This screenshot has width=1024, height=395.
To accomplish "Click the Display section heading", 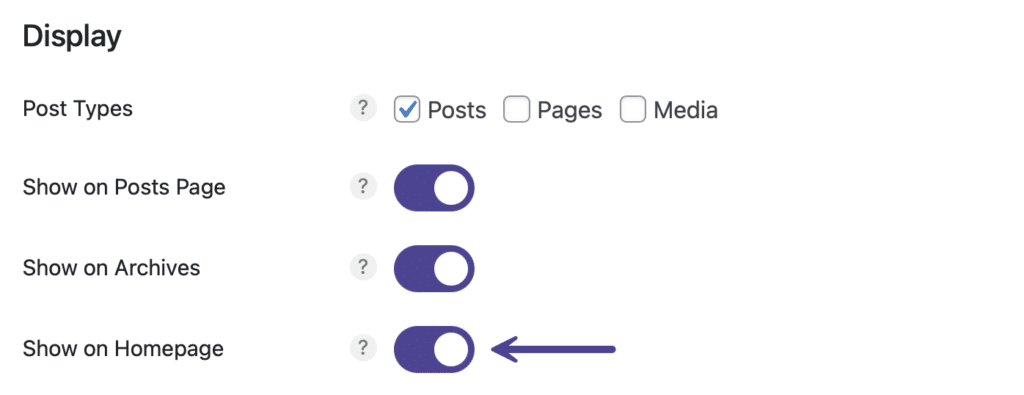I will pos(72,37).
